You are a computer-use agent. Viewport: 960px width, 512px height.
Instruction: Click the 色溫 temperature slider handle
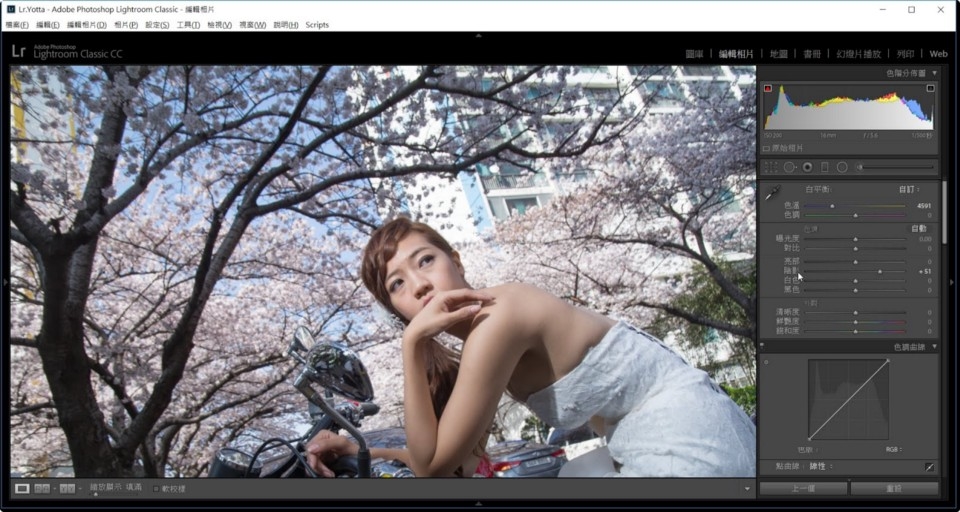pos(831,206)
